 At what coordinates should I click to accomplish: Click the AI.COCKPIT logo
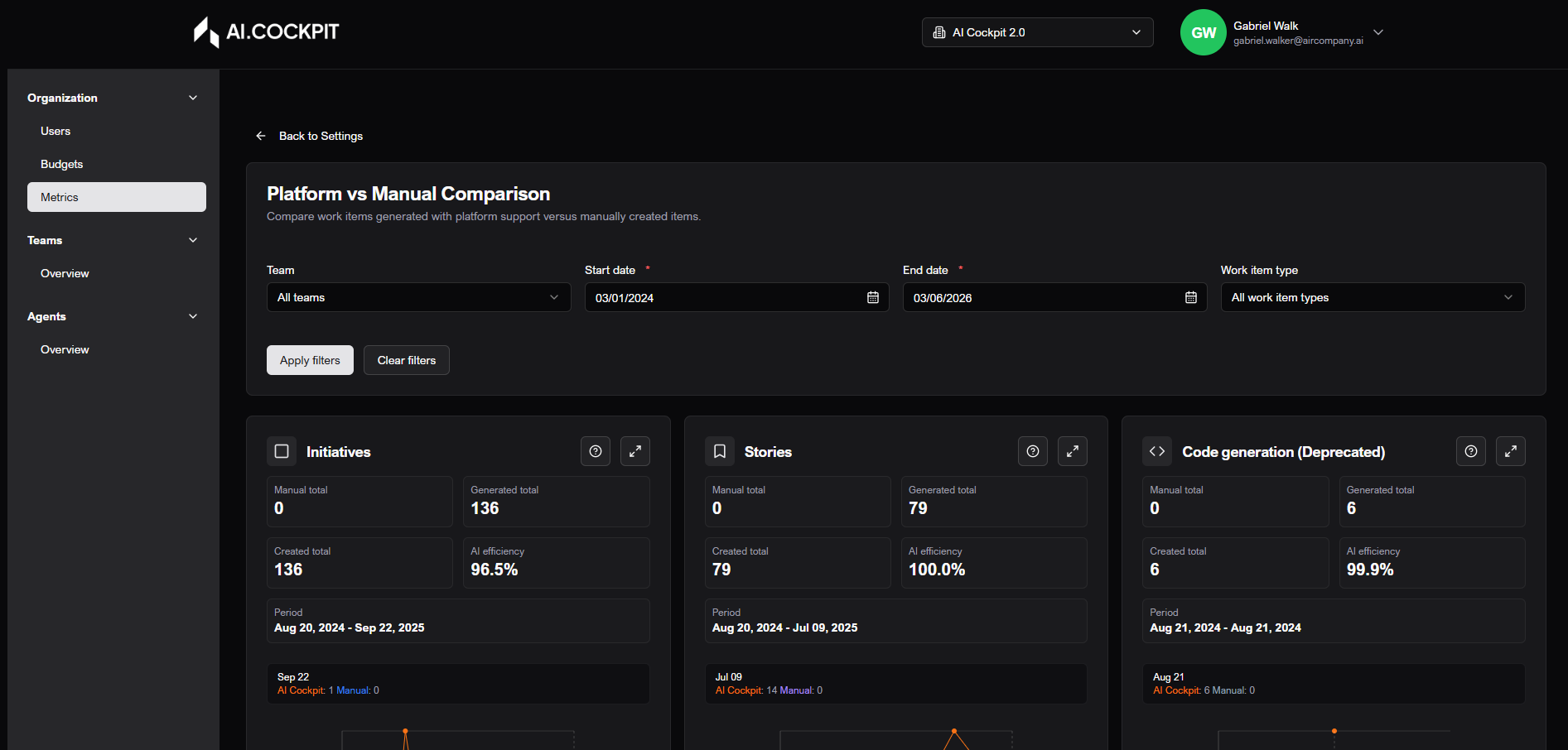pyautogui.click(x=266, y=32)
